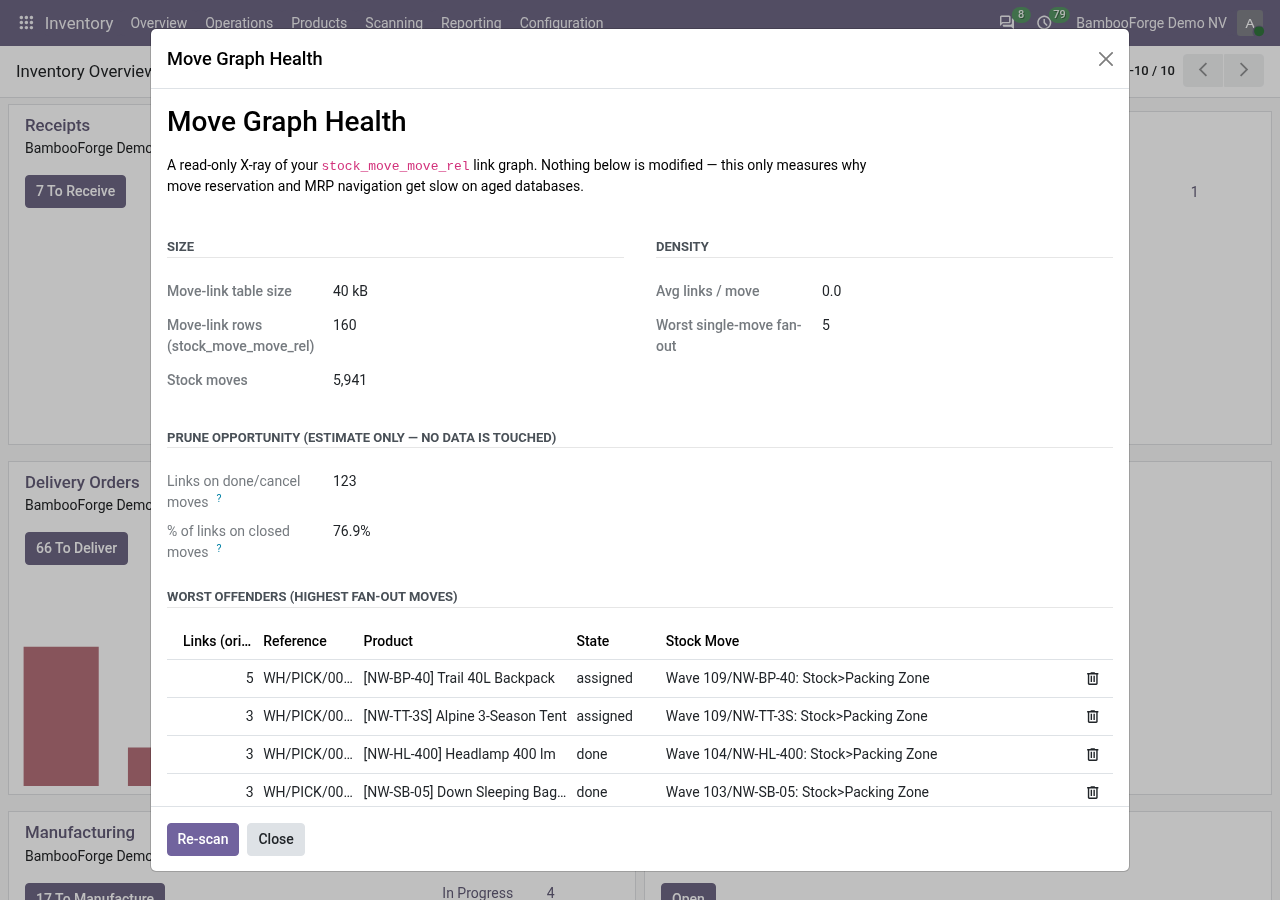The image size is (1280, 900).
Task: Click the pager text 10 / 10
Action: click(x=1153, y=71)
